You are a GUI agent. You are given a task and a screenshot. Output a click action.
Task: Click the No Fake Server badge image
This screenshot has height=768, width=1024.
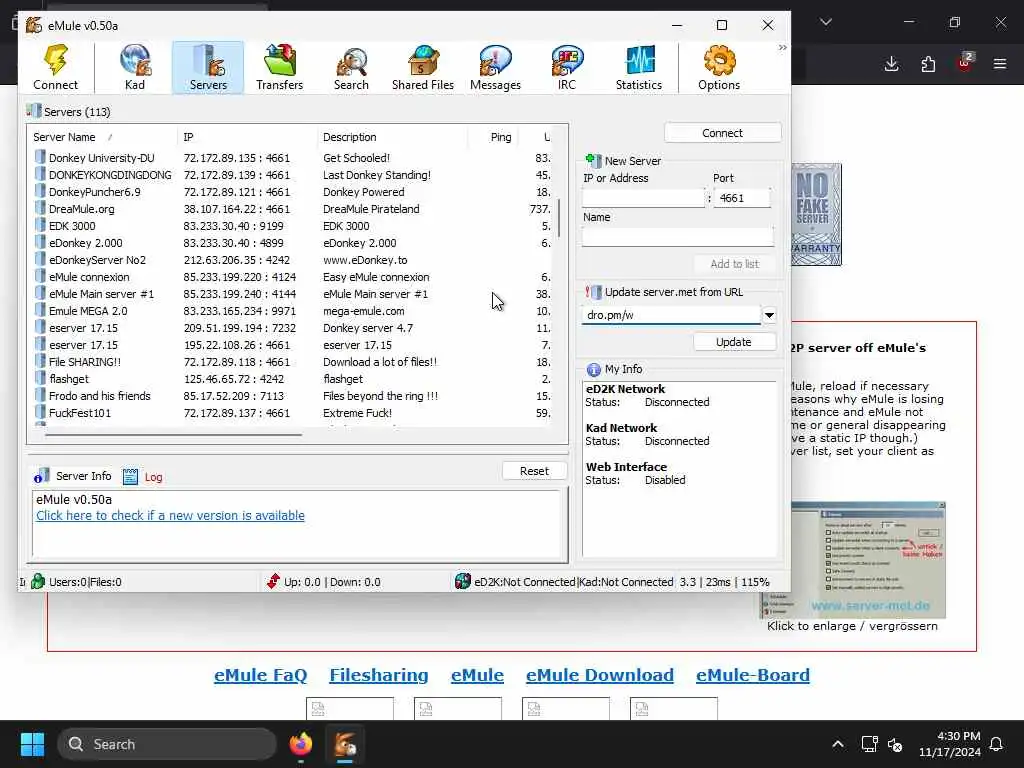pyautogui.click(x=816, y=214)
